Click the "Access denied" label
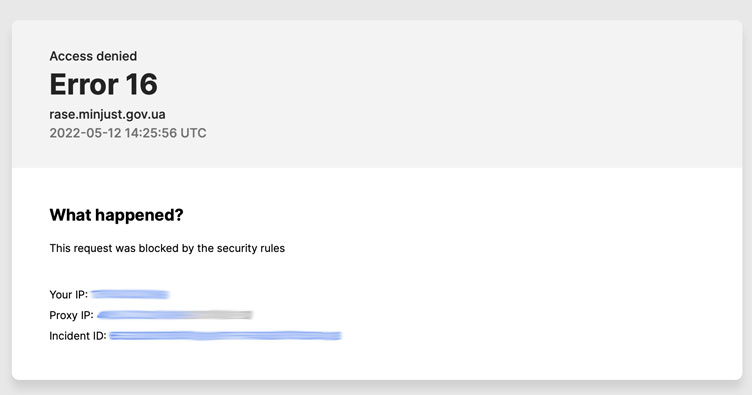 coord(93,56)
